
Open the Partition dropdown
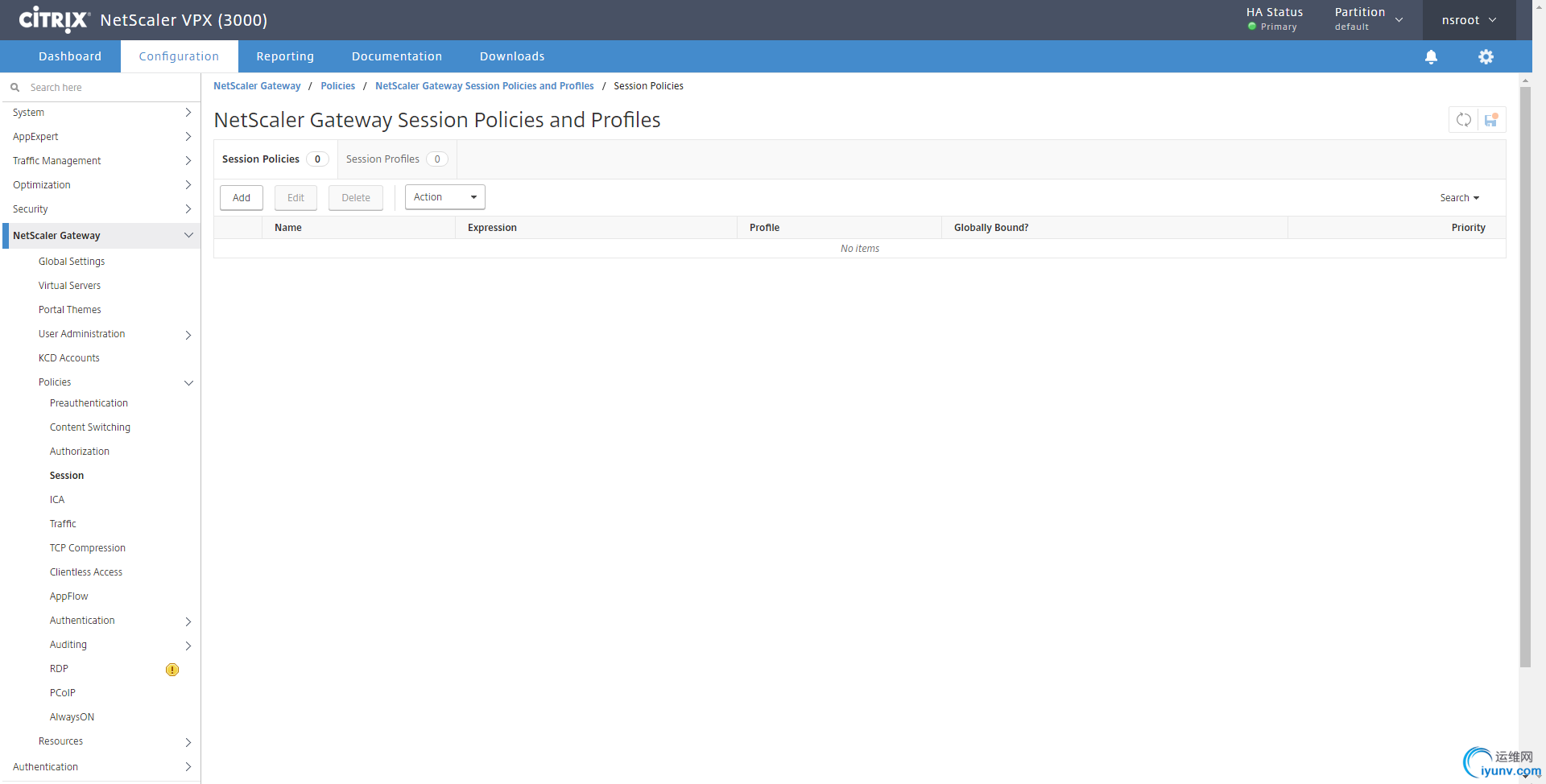(1368, 19)
